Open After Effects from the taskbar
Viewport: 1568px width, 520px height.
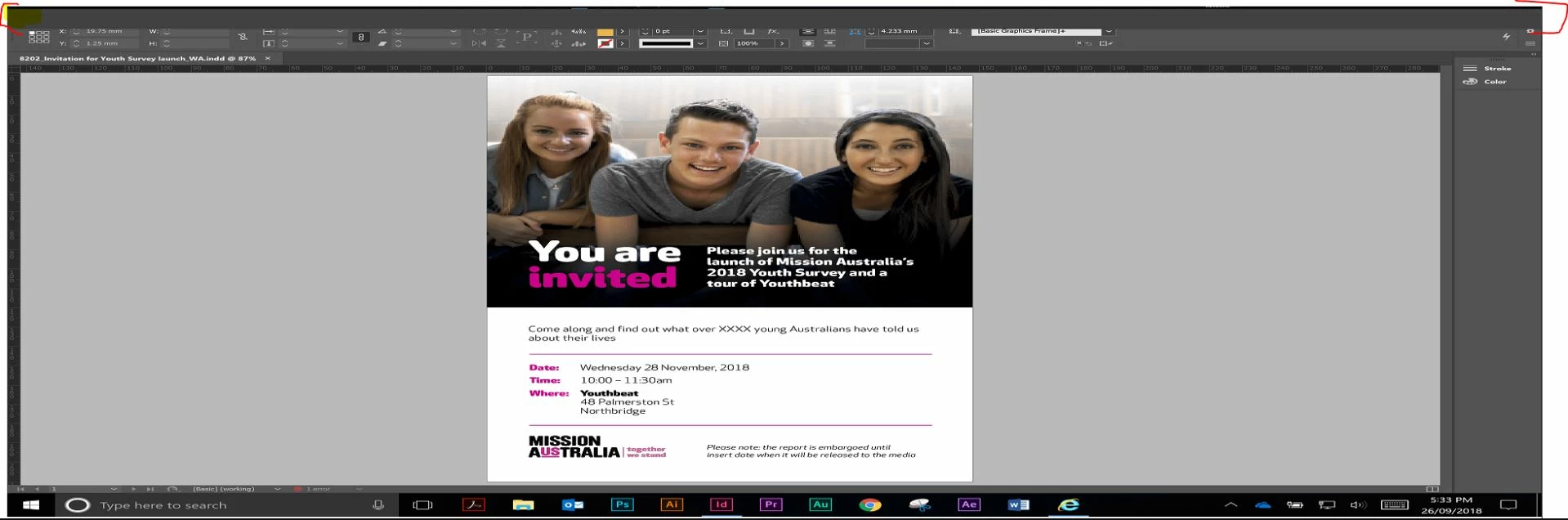pos(968,504)
